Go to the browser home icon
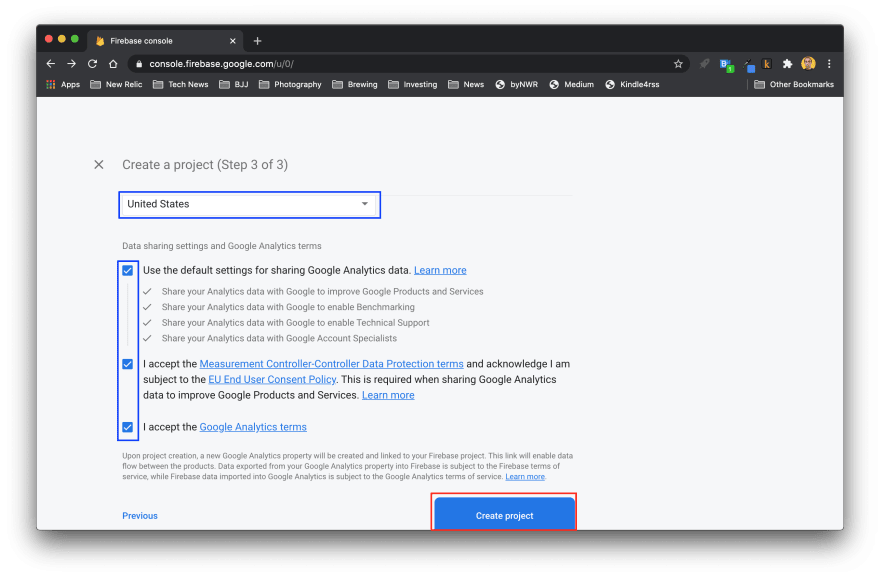Viewport: 880px width, 578px height. pos(113,63)
